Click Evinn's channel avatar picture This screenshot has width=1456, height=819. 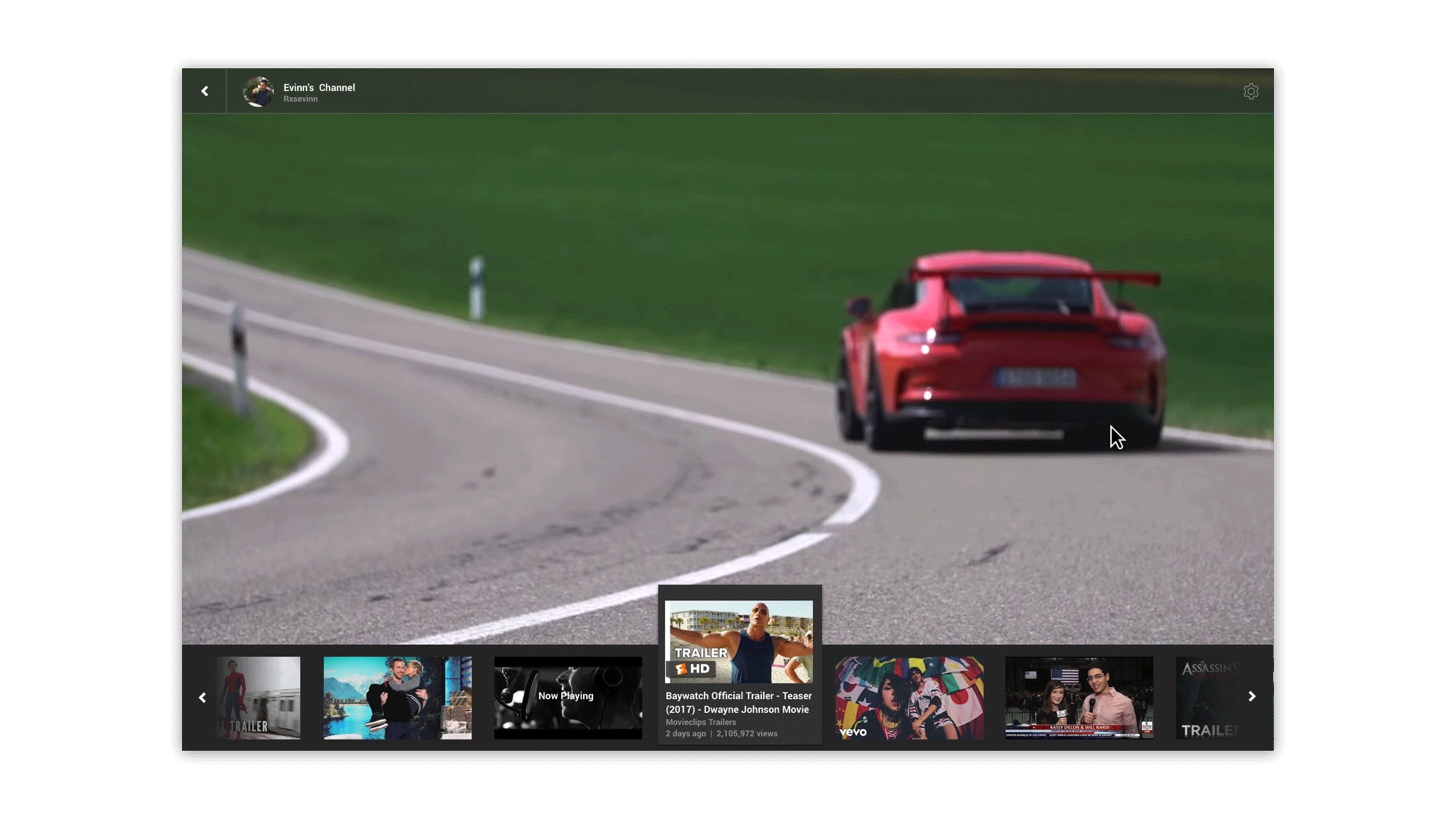point(258,92)
